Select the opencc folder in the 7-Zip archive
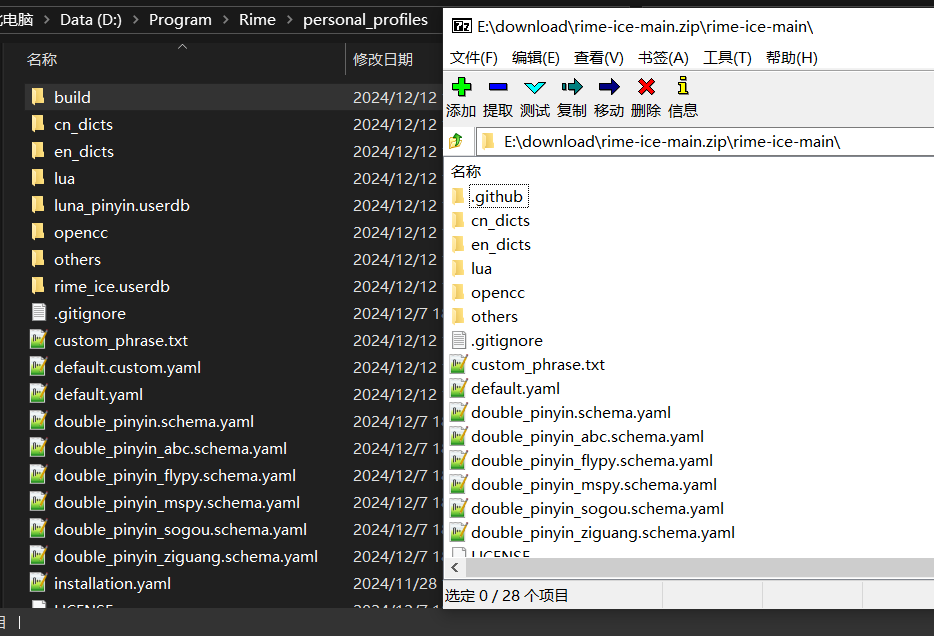 (x=498, y=293)
